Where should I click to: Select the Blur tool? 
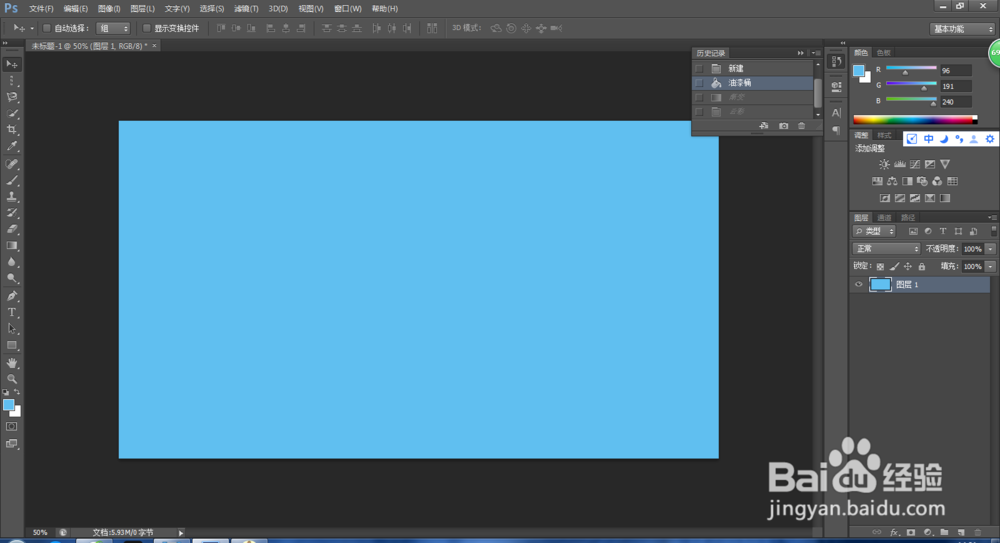11,262
